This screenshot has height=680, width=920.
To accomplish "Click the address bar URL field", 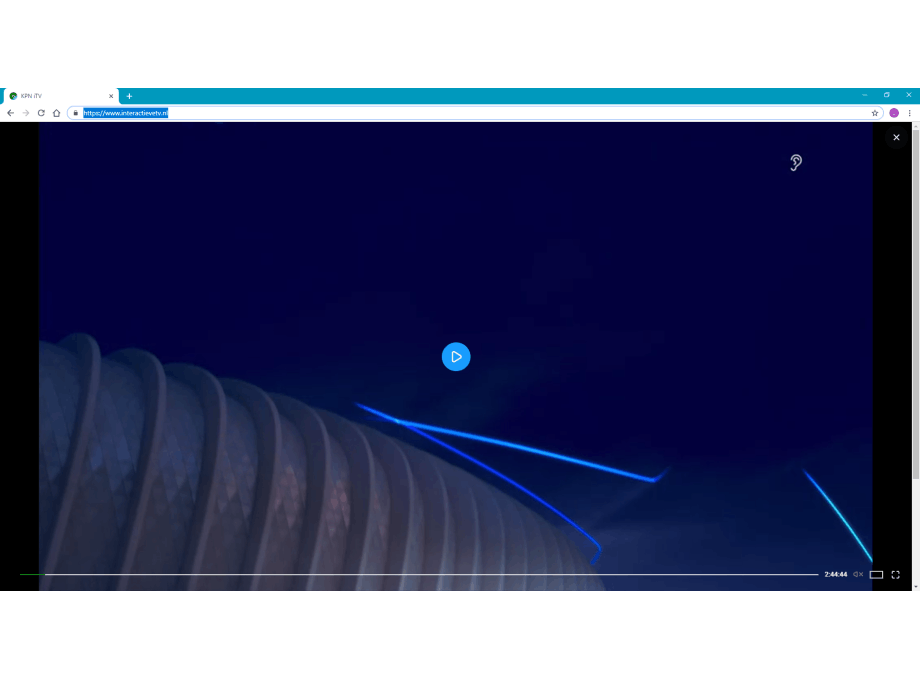I will [x=475, y=113].
